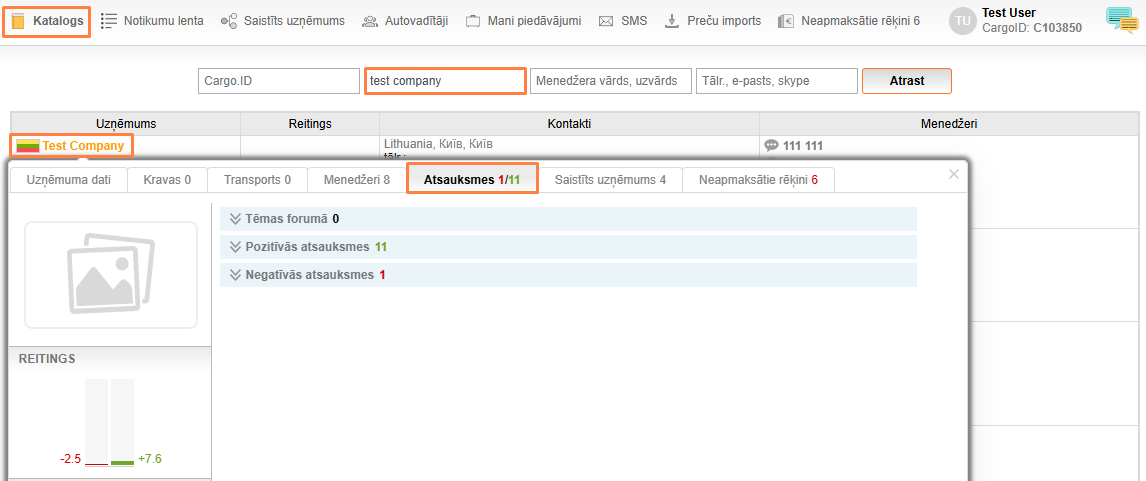1146x481 pixels.
Task: Open Neapmaksātie rēķini 6 in top menu
Action: pyautogui.click(x=849, y=21)
